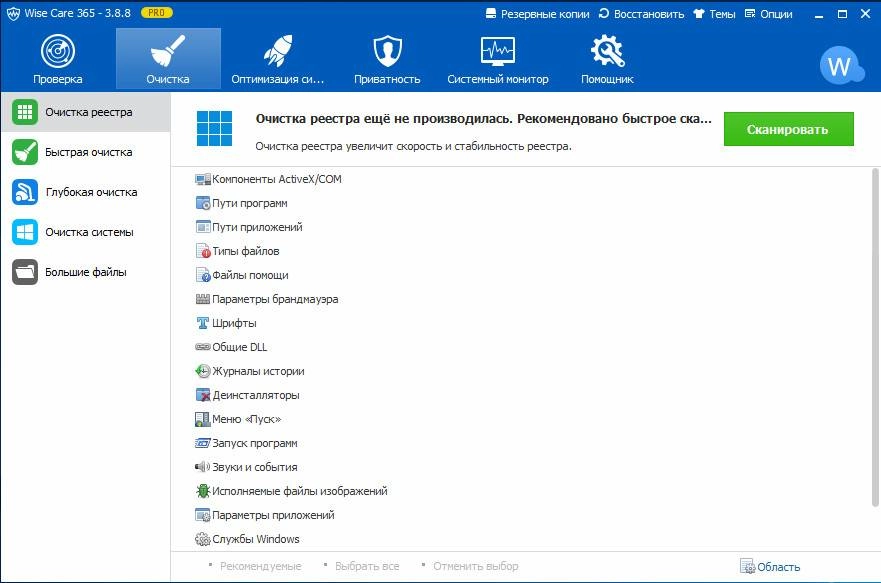Open the Проверка radar icon
Image resolution: width=881 pixels, height=583 pixels.
click(58, 51)
